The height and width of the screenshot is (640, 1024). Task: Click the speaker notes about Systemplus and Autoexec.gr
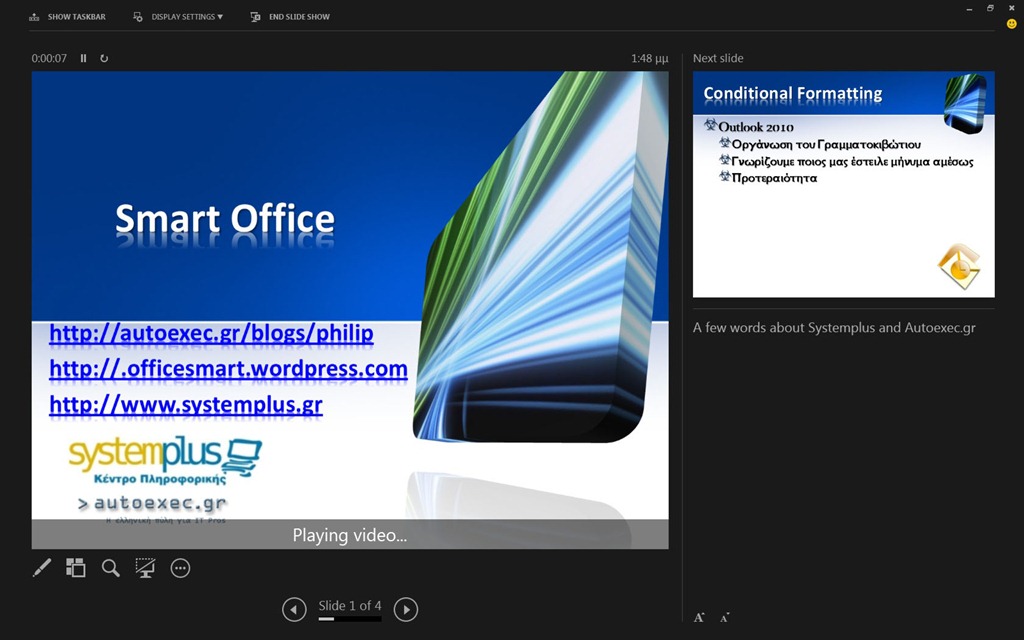pos(834,328)
